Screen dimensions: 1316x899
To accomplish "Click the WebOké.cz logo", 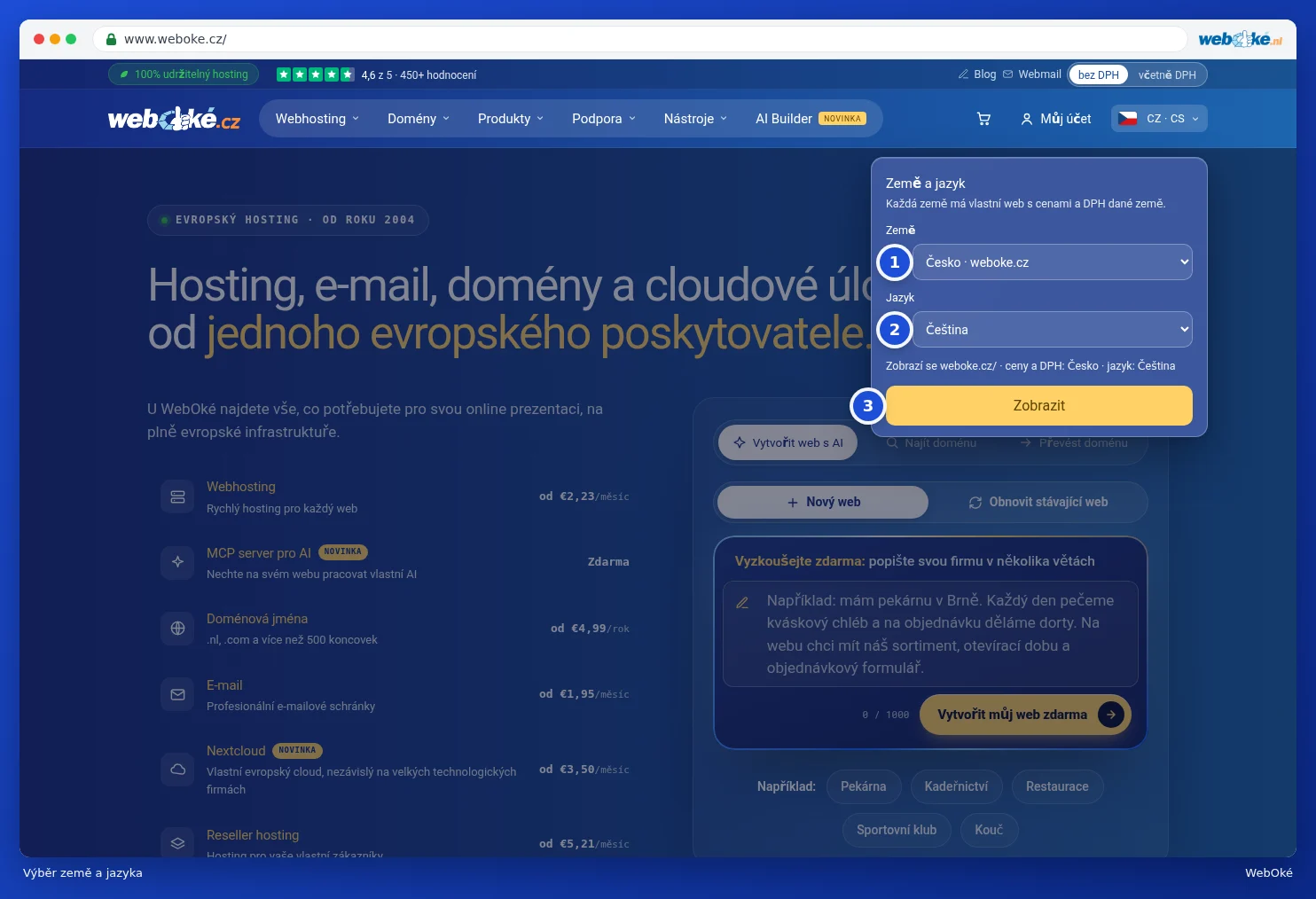I will click(x=174, y=119).
